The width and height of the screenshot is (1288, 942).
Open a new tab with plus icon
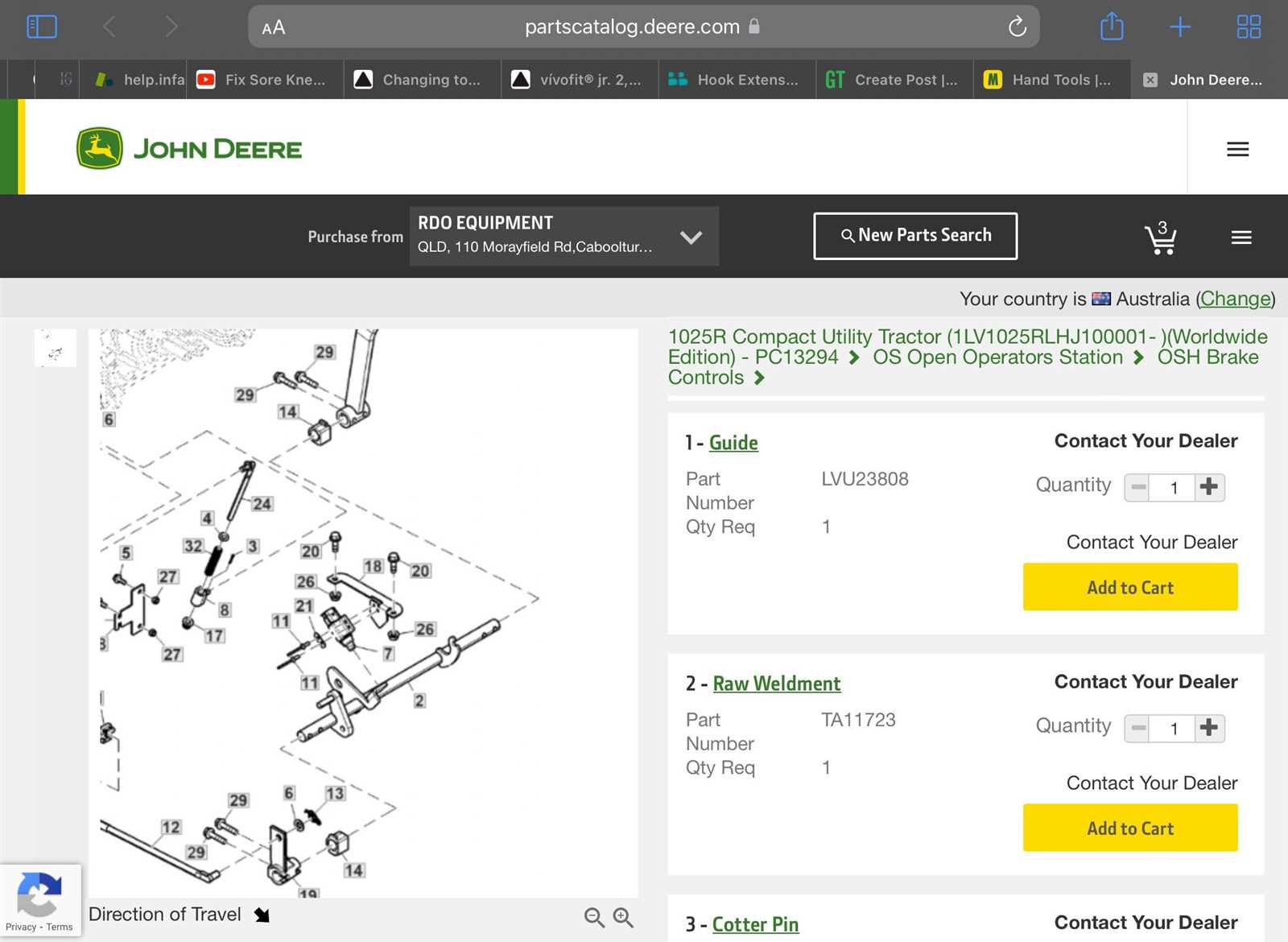tap(1180, 27)
